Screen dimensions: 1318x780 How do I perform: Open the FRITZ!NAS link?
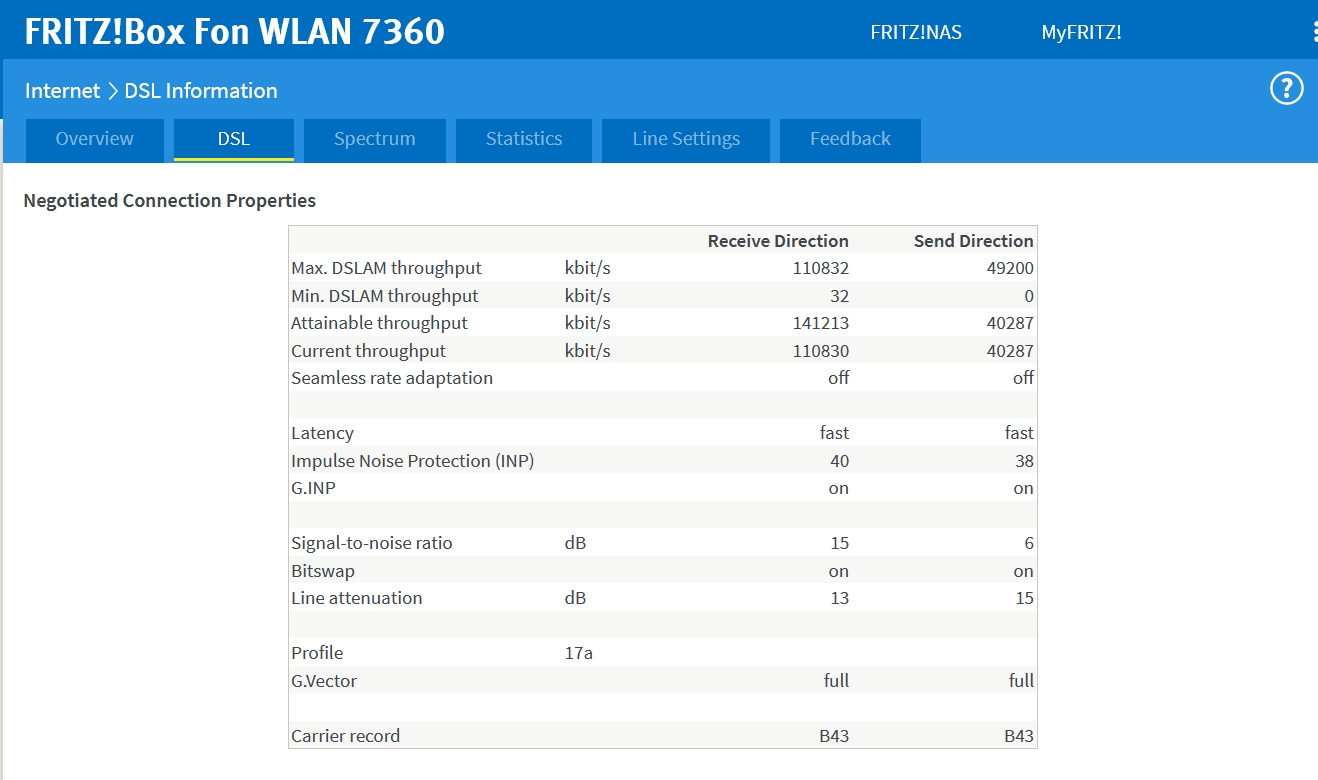[915, 32]
